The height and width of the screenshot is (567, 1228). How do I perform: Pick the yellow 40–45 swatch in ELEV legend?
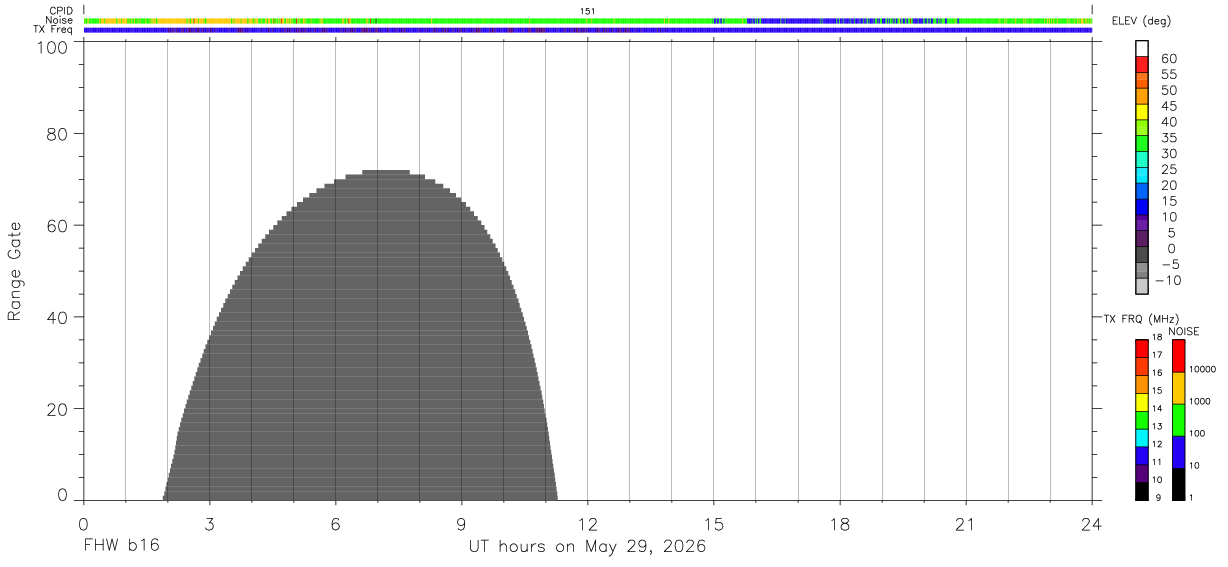1142,112
